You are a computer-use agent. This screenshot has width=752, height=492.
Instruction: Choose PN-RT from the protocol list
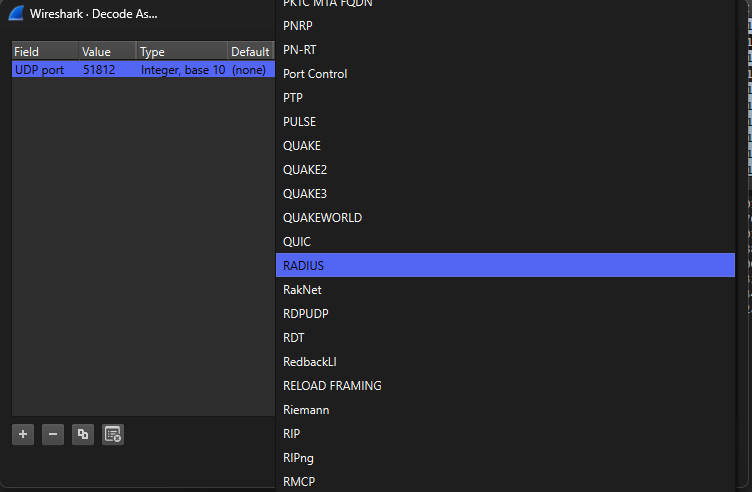505,50
